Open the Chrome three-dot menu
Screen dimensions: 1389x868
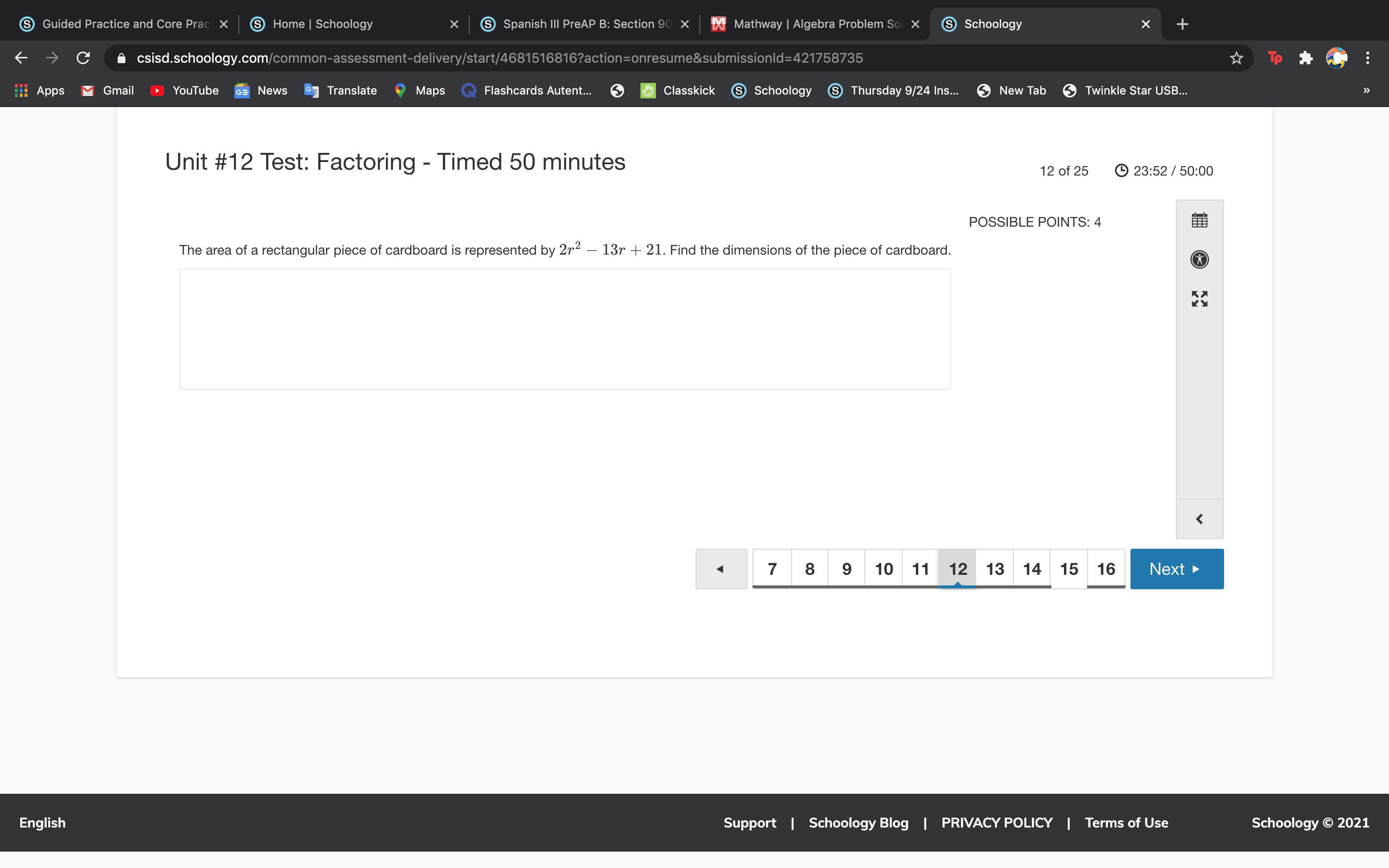(x=1368, y=58)
